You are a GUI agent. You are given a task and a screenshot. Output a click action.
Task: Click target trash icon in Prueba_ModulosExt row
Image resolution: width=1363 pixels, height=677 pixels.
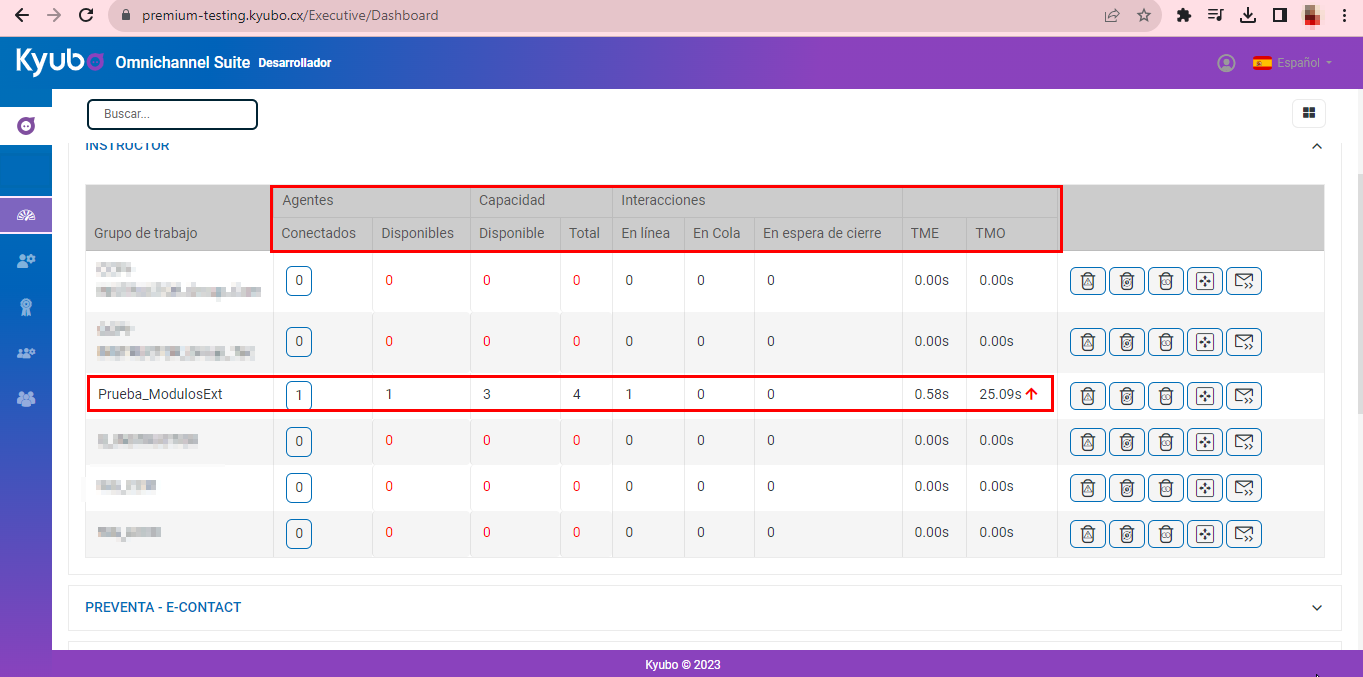point(1127,396)
